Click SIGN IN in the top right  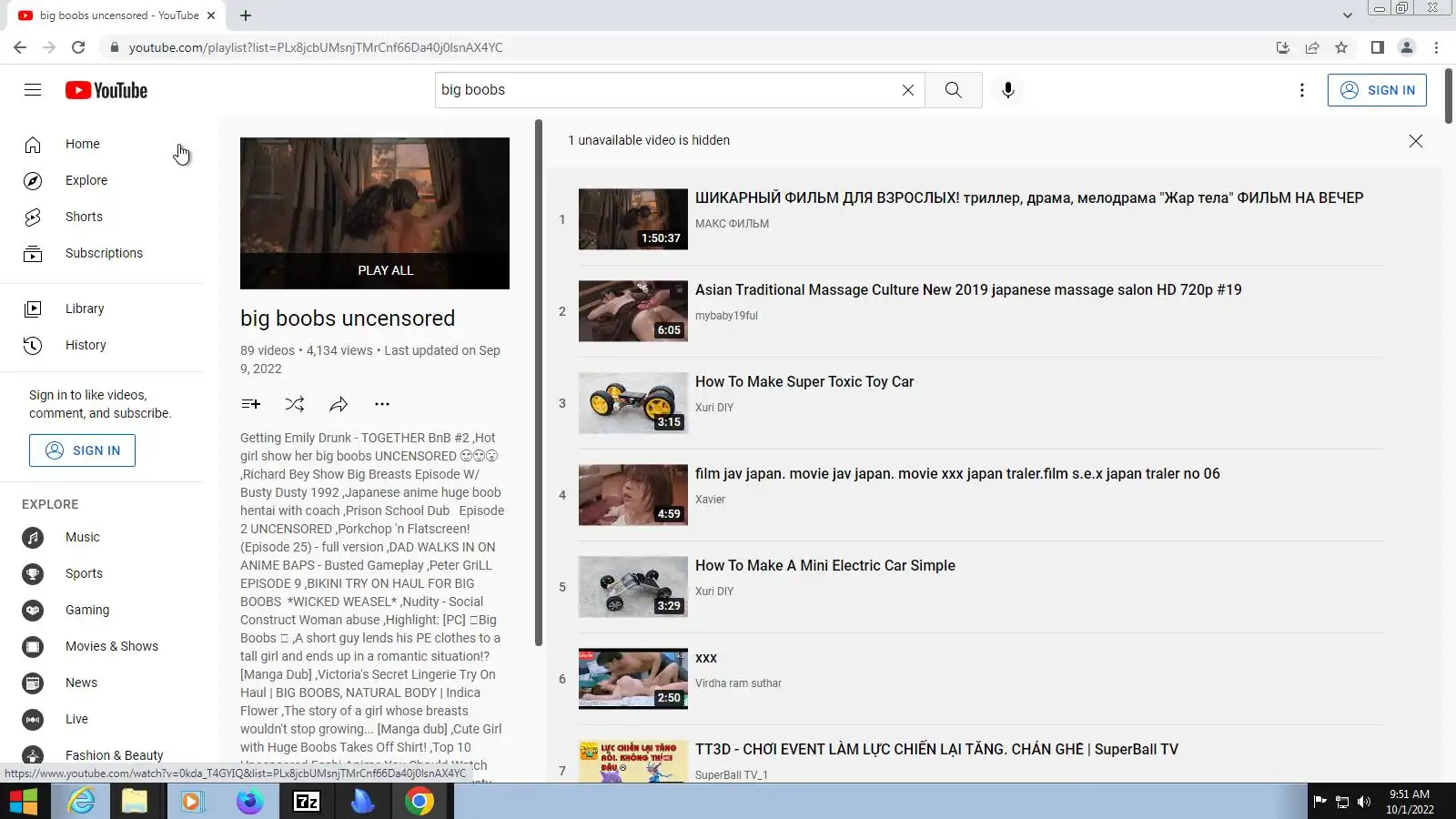pos(1377,90)
